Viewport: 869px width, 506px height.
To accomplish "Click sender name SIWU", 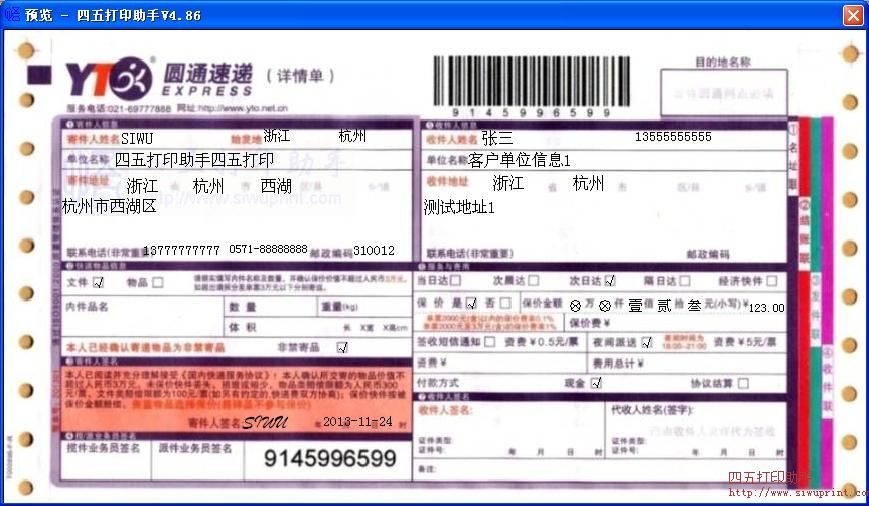I will (x=137, y=139).
